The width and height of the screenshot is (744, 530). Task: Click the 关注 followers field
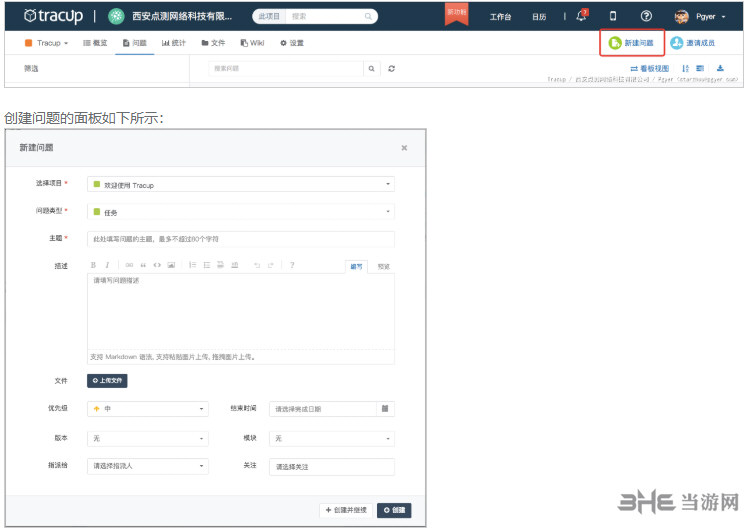[332, 467]
